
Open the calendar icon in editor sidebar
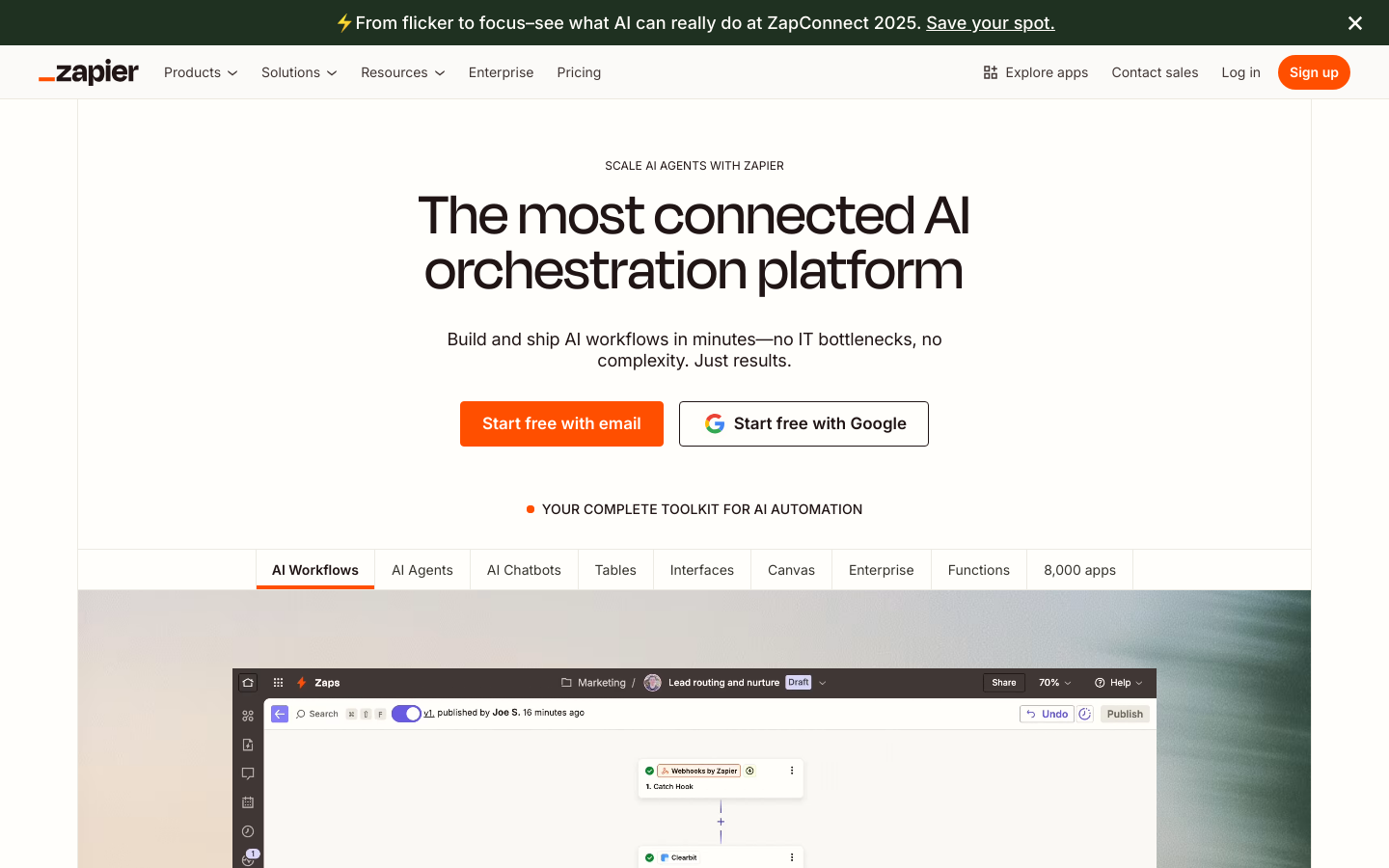point(248,802)
